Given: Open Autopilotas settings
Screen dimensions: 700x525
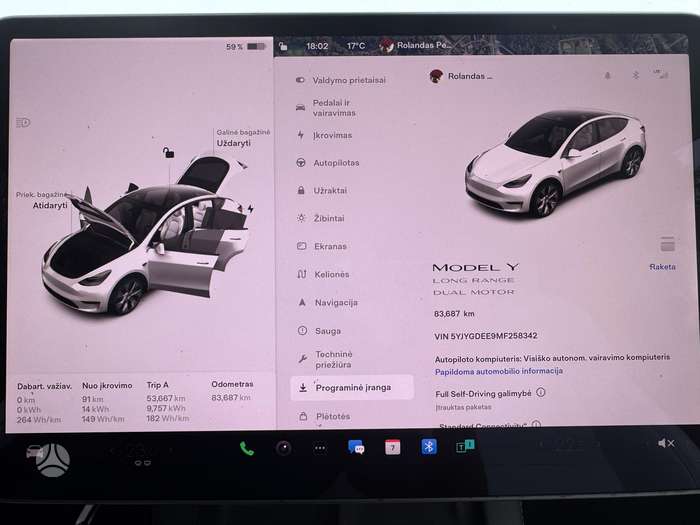Looking at the screenshot, I should point(328,163).
